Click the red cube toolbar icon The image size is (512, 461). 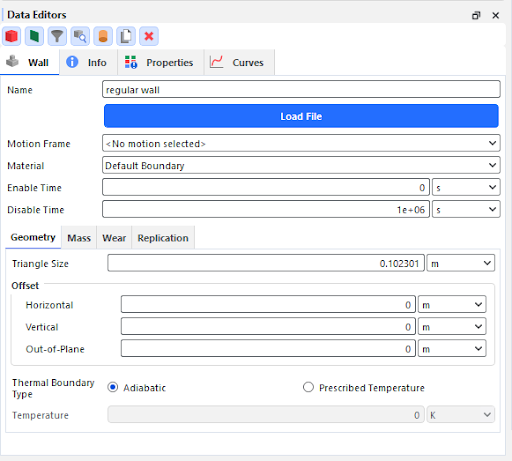12,36
